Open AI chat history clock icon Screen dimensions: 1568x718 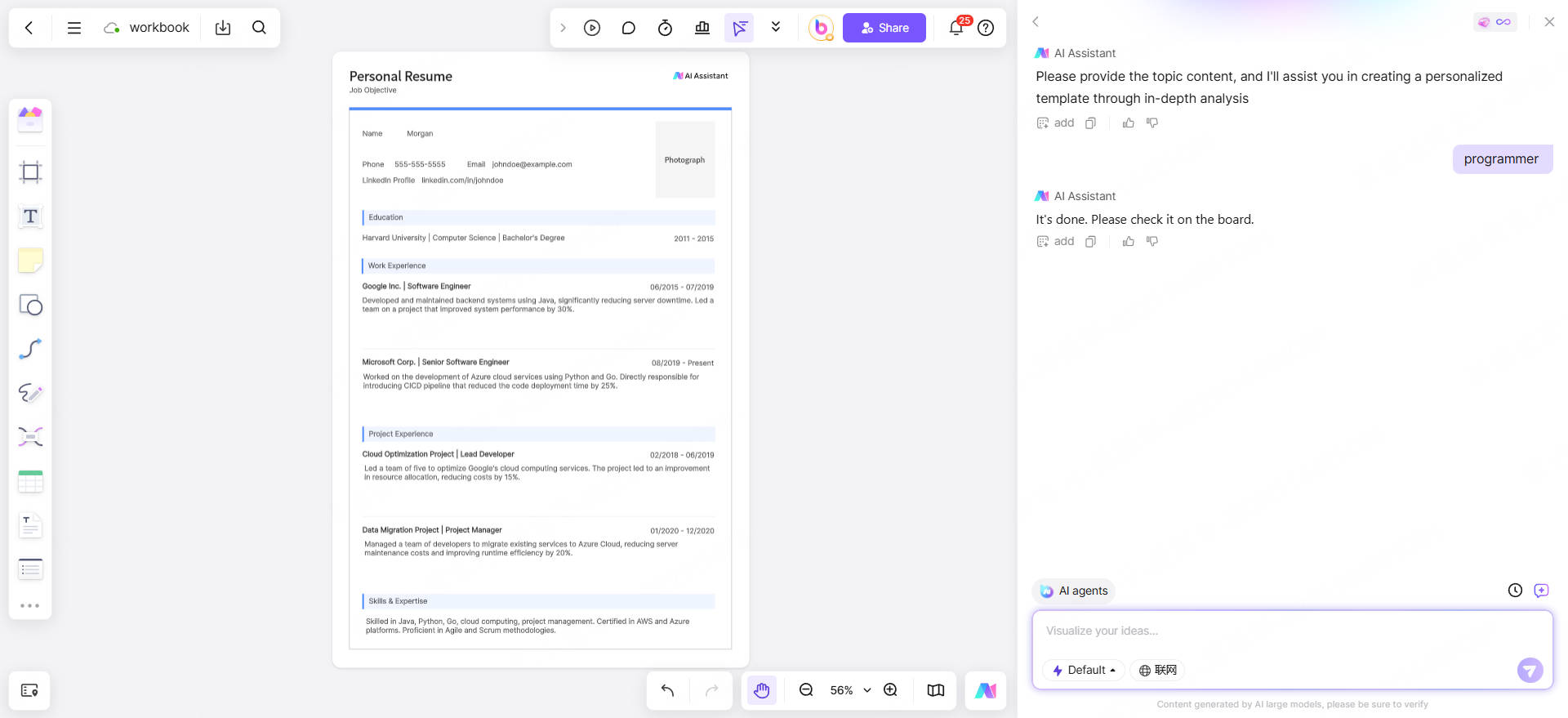1515,591
